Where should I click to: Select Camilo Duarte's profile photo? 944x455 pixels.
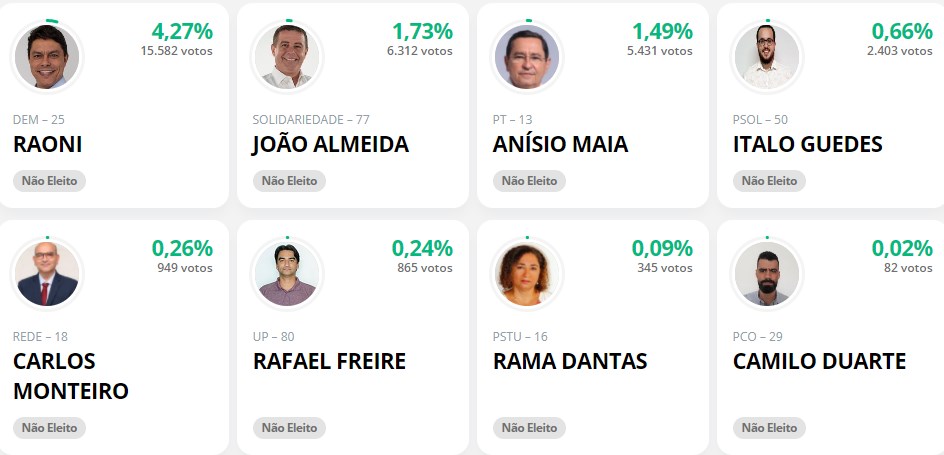[767, 274]
